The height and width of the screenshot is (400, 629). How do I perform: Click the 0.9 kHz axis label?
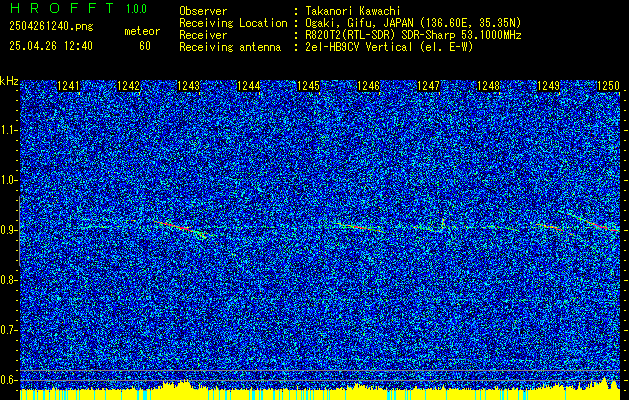pyautogui.click(x=7, y=230)
